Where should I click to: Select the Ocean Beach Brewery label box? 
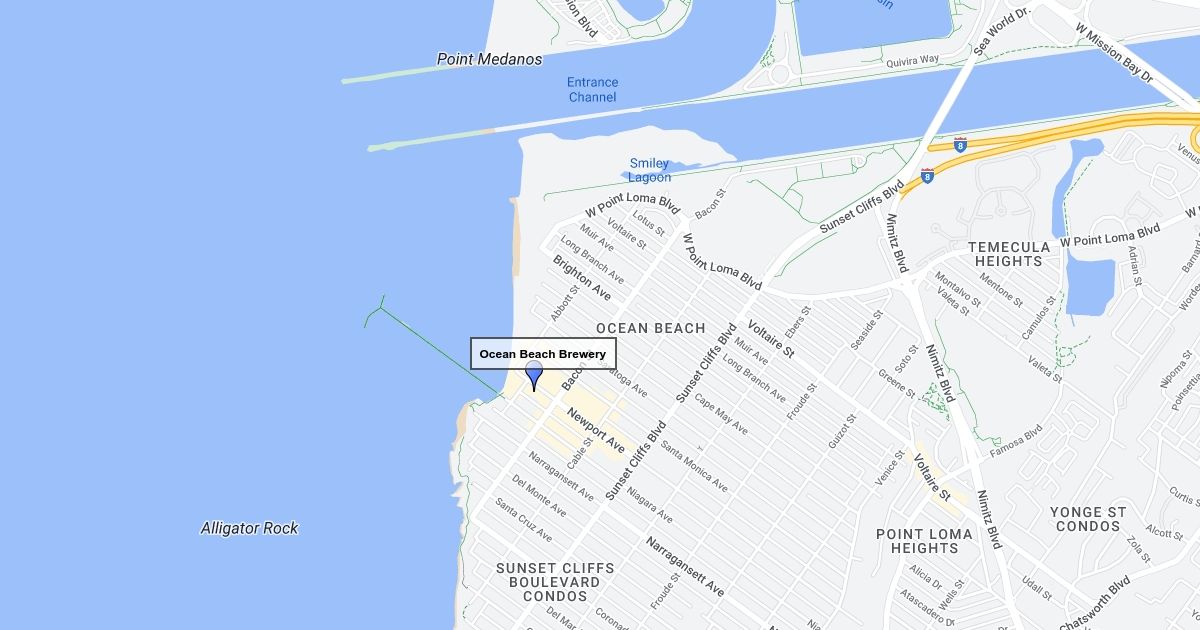[x=543, y=353]
